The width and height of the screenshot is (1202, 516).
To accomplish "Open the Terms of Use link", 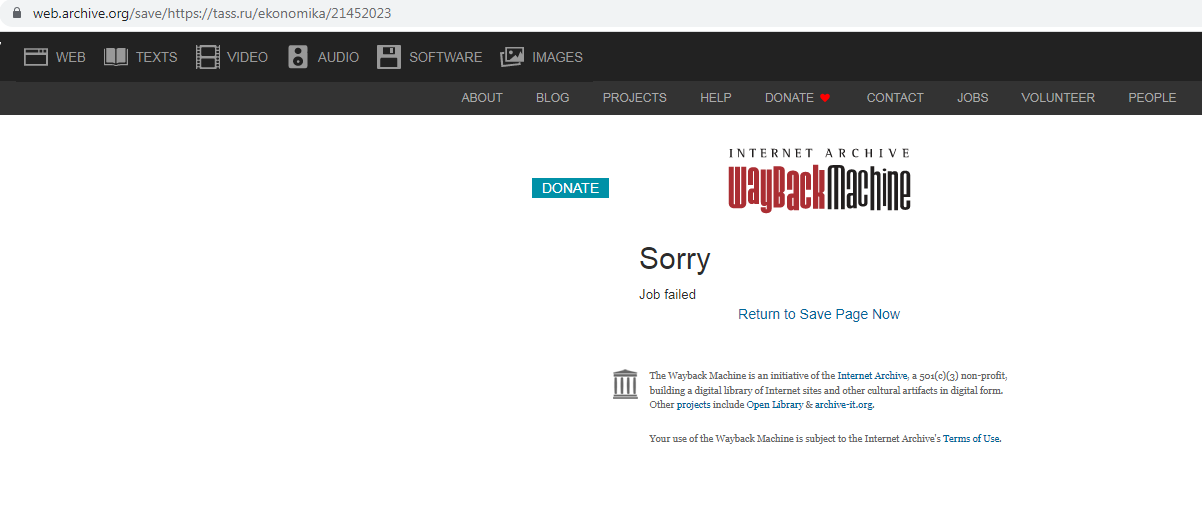I will [971, 439].
